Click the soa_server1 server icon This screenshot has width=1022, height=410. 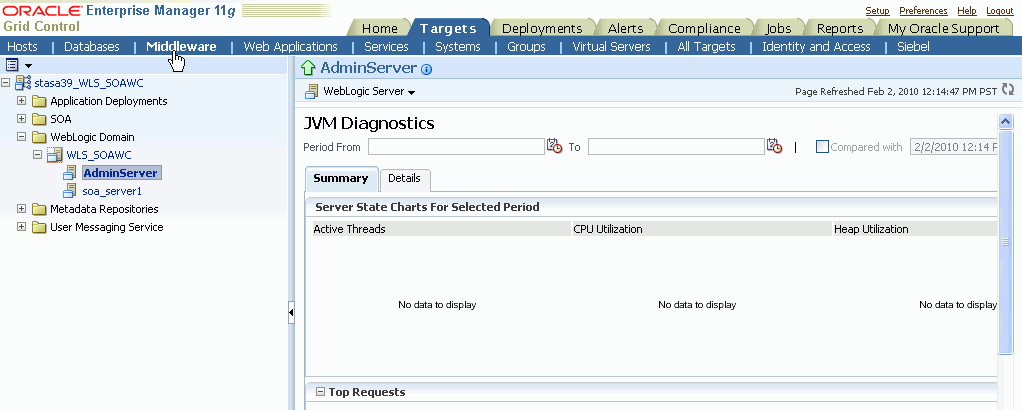point(70,191)
